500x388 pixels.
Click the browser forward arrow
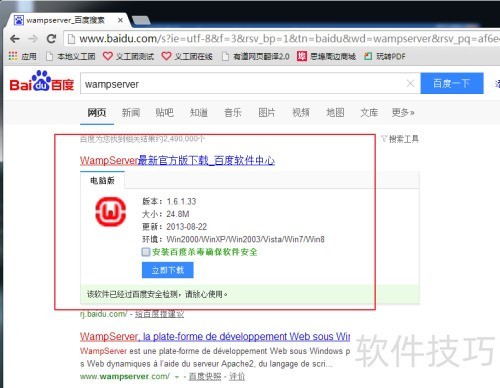coord(33,39)
